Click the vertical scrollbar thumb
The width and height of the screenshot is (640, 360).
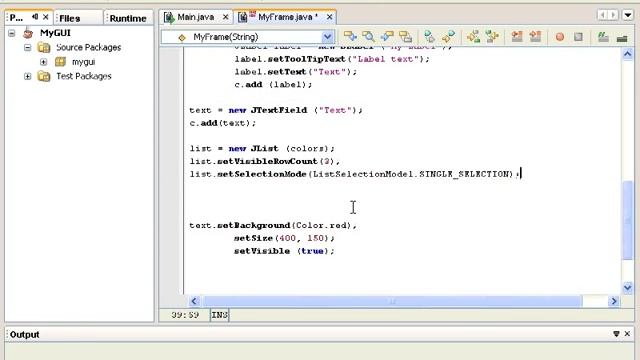point(628,220)
